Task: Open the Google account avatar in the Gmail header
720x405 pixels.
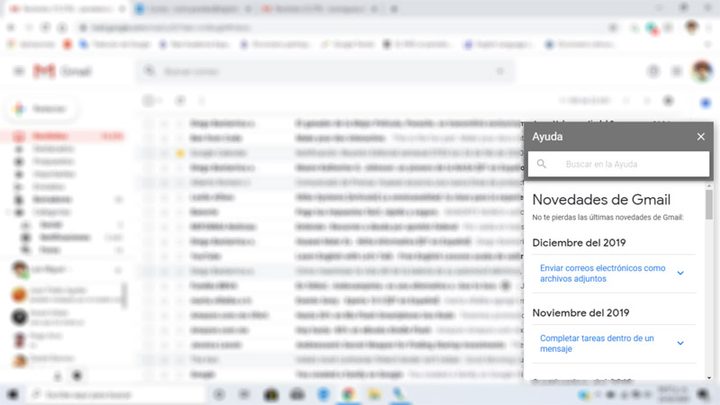Action: pos(702,72)
